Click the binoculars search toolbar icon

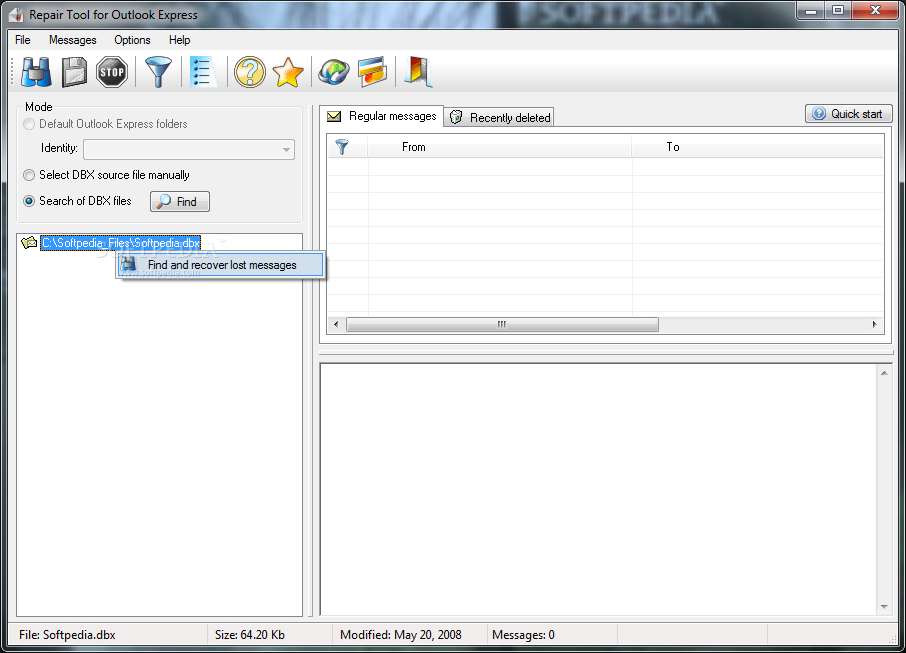36,72
